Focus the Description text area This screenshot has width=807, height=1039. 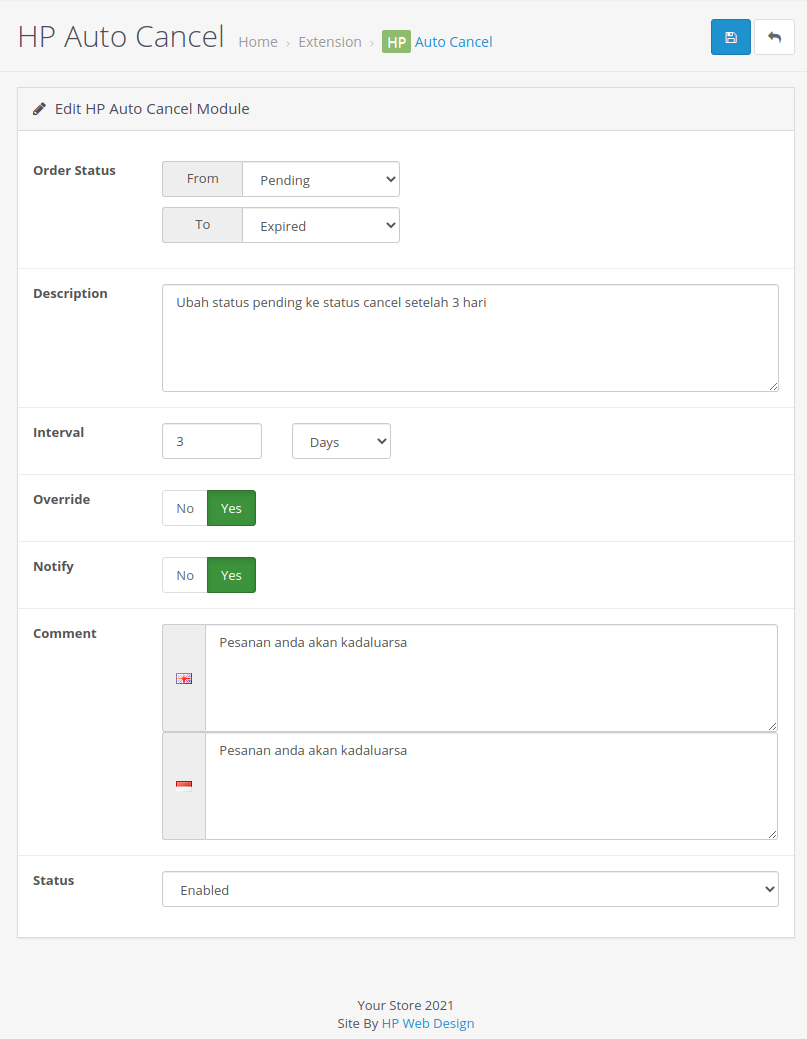(470, 338)
